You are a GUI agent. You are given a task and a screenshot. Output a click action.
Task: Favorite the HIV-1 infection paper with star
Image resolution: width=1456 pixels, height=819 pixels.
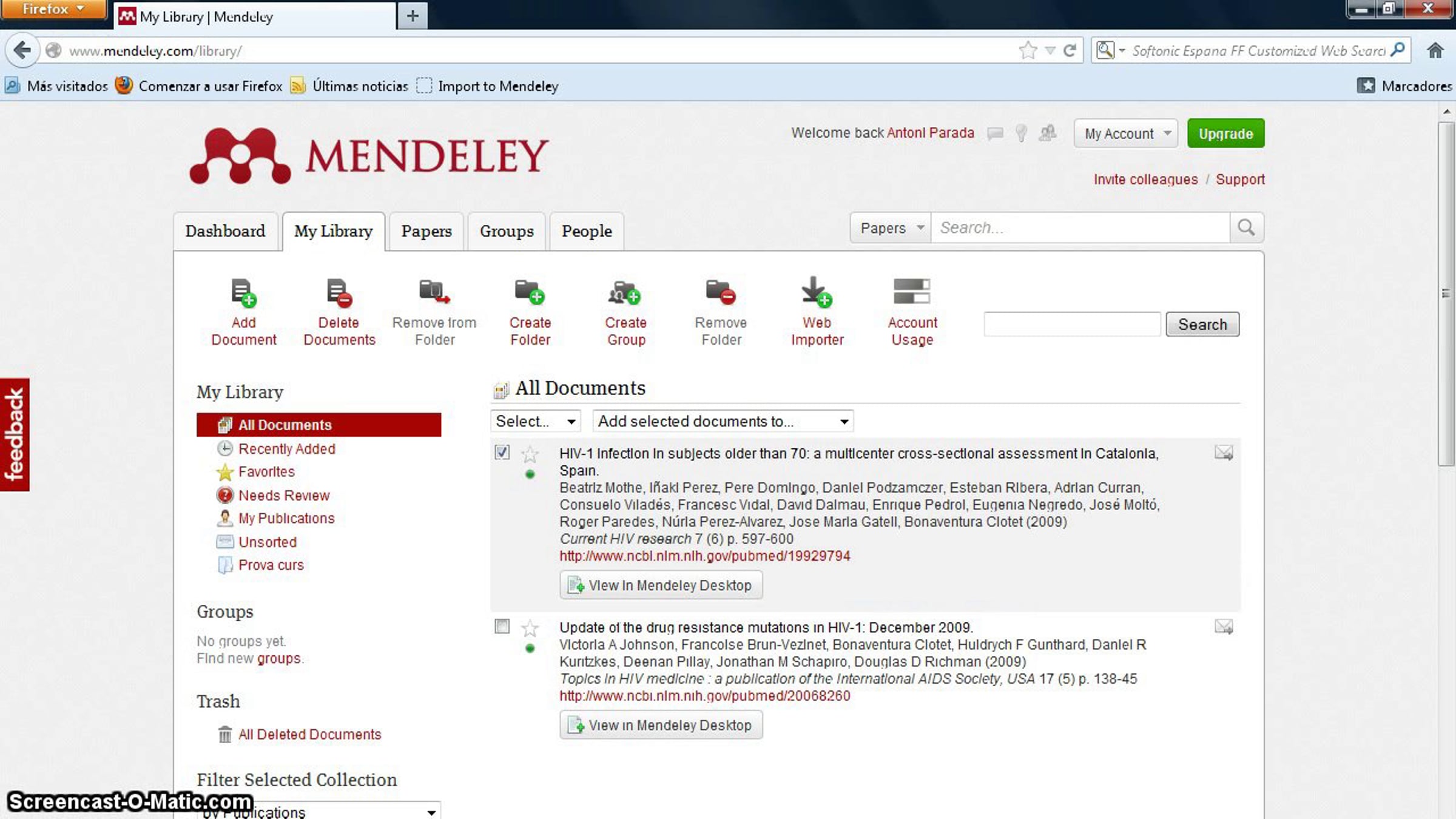(x=530, y=454)
